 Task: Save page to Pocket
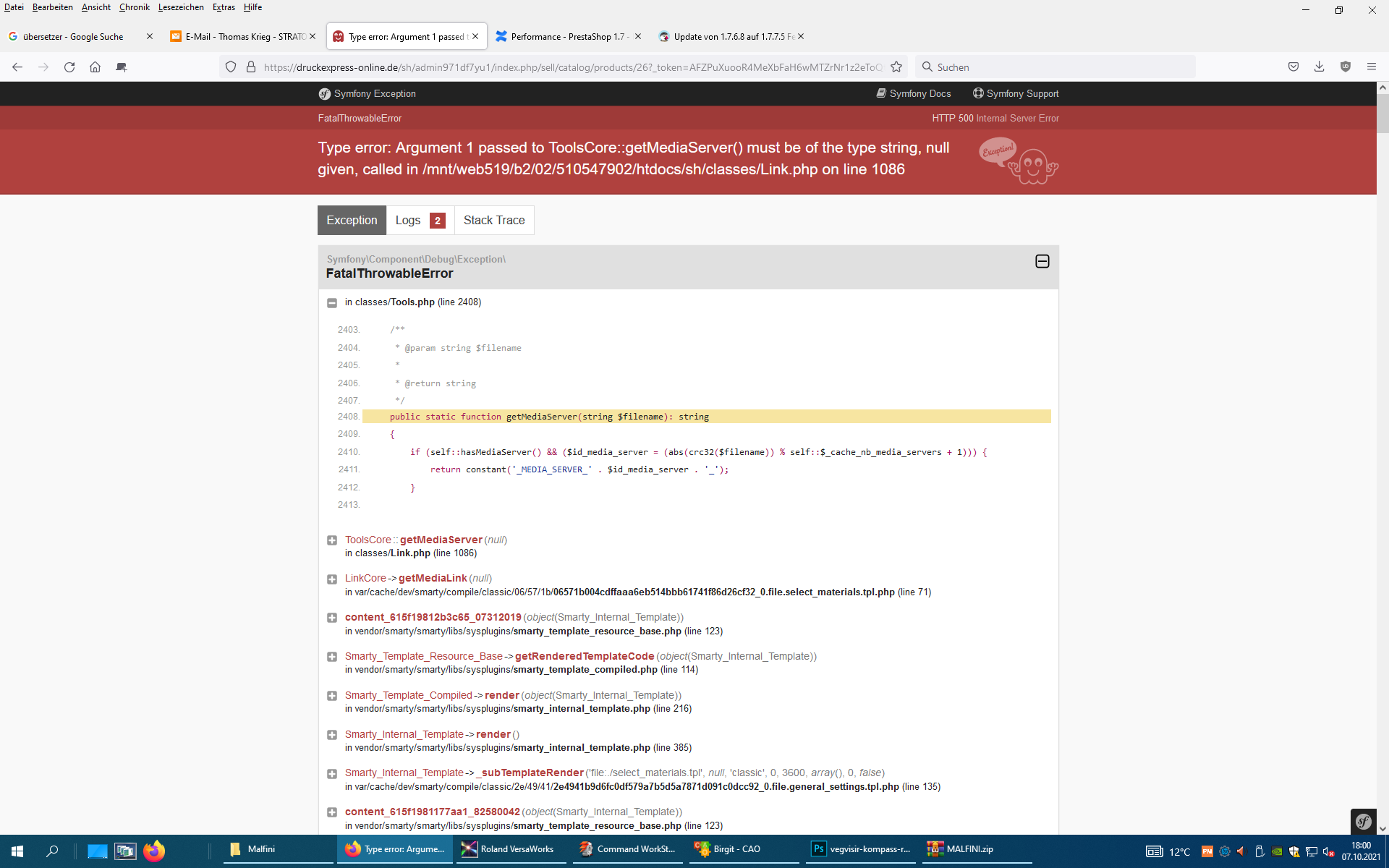pyautogui.click(x=1293, y=67)
